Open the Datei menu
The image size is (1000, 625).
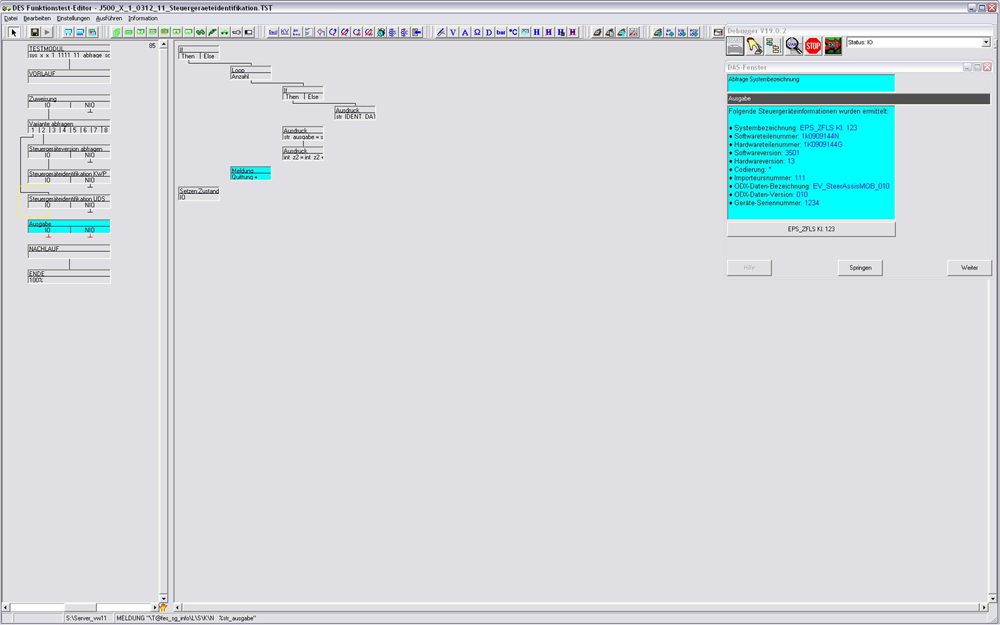coord(11,18)
